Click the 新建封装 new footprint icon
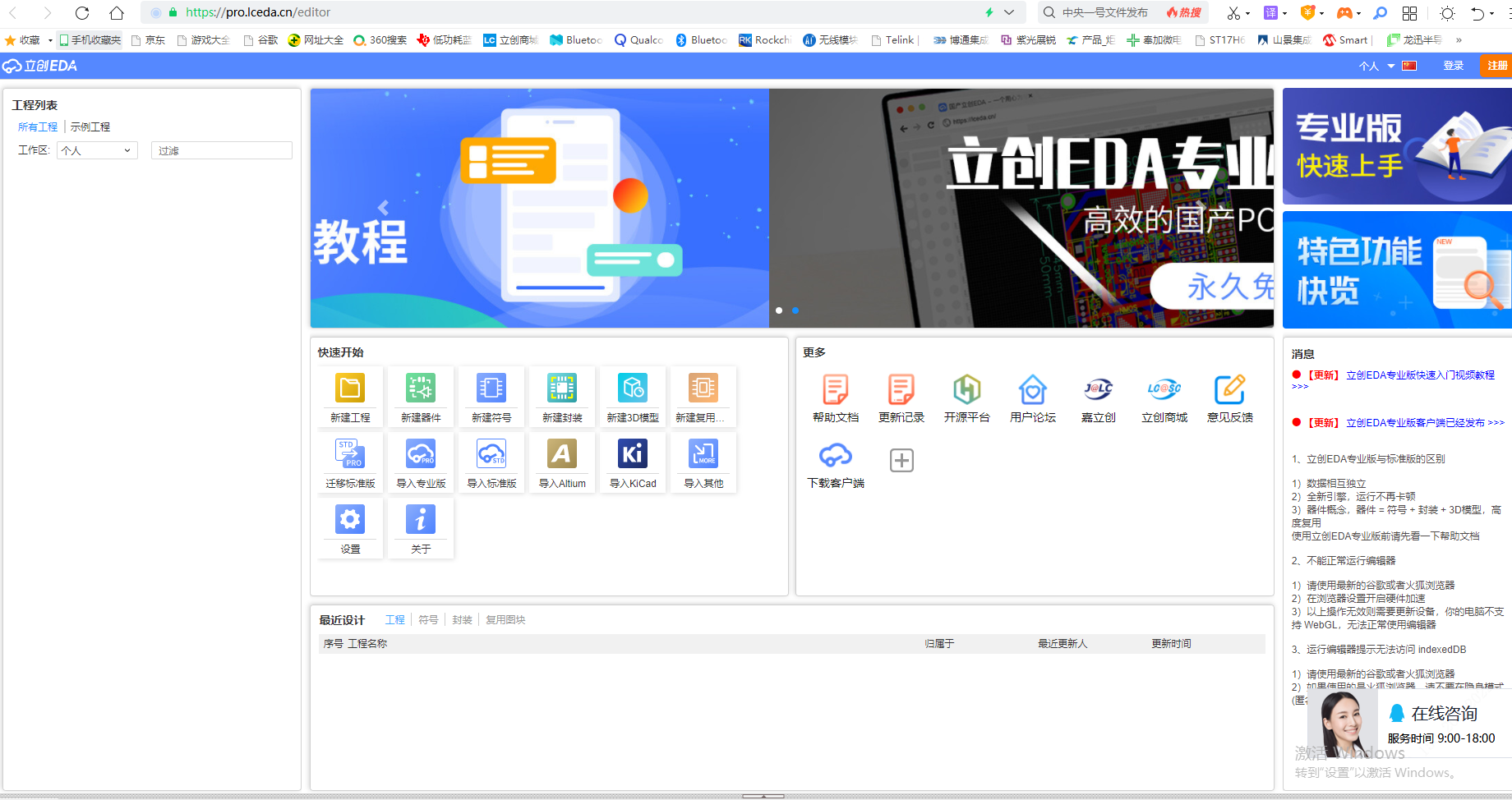 coord(562,388)
